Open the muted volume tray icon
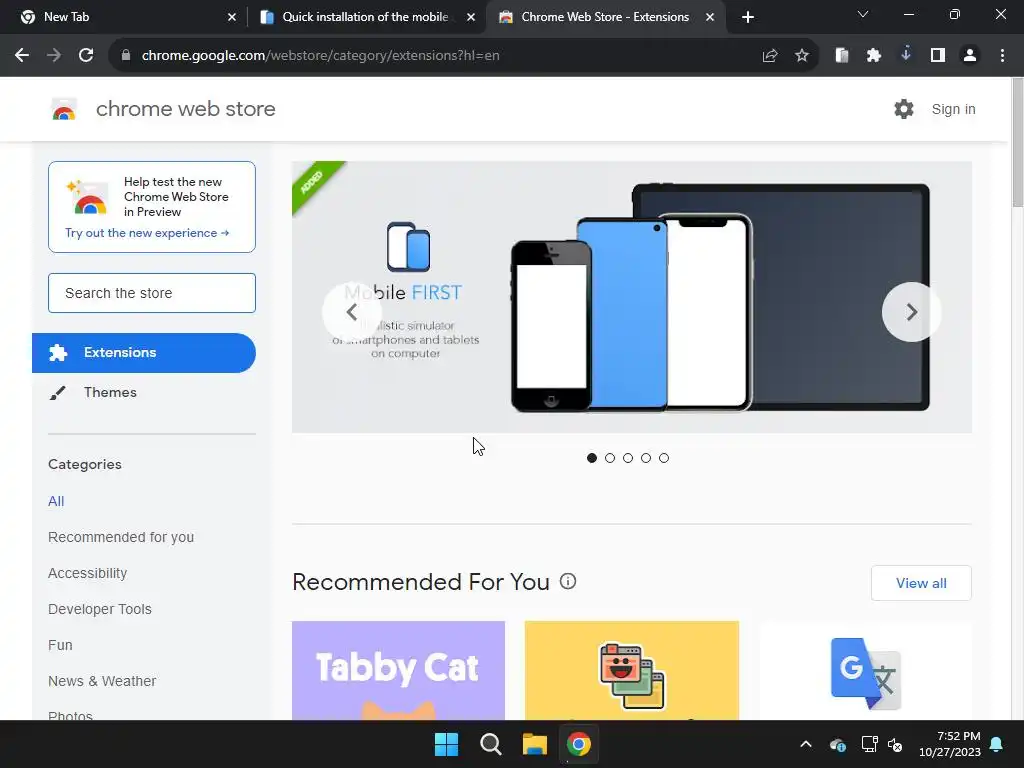 [895, 744]
